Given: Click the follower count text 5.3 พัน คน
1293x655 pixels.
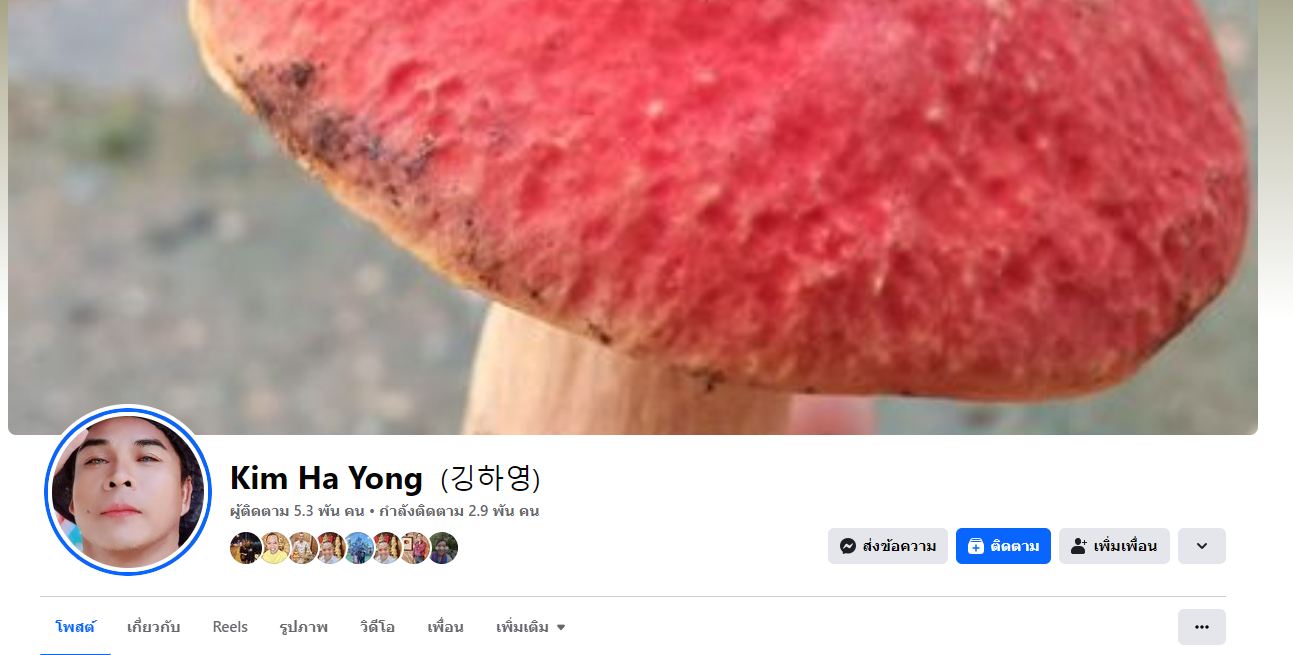Looking at the screenshot, I should pos(329,511).
